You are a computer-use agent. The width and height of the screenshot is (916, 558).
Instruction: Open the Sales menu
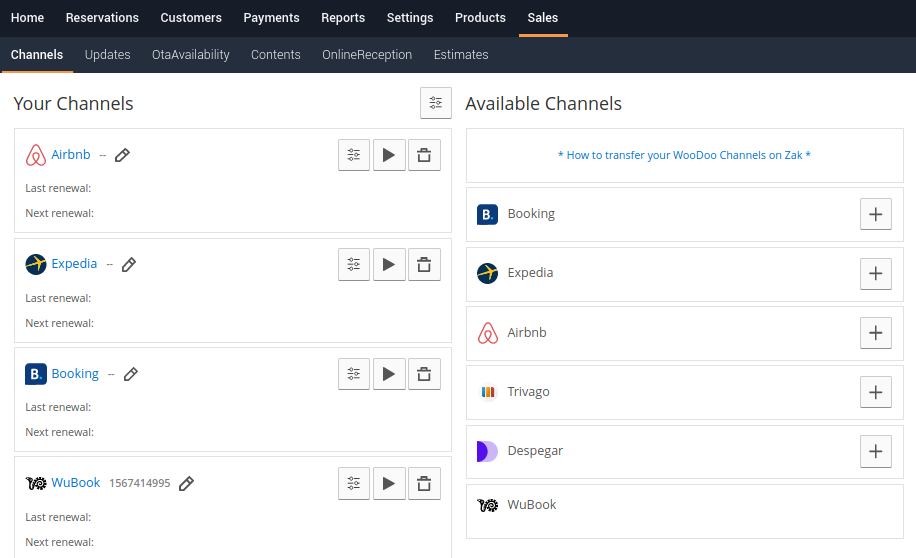(x=543, y=18)
